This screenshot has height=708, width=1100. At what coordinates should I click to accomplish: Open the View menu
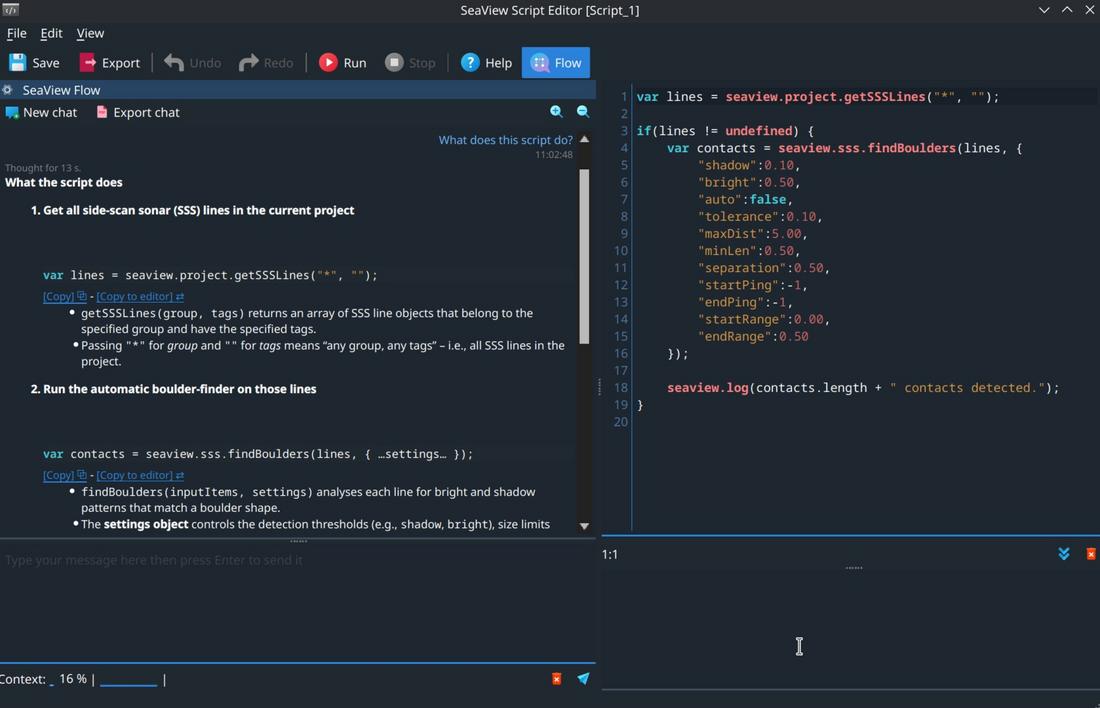pos(90,33)
